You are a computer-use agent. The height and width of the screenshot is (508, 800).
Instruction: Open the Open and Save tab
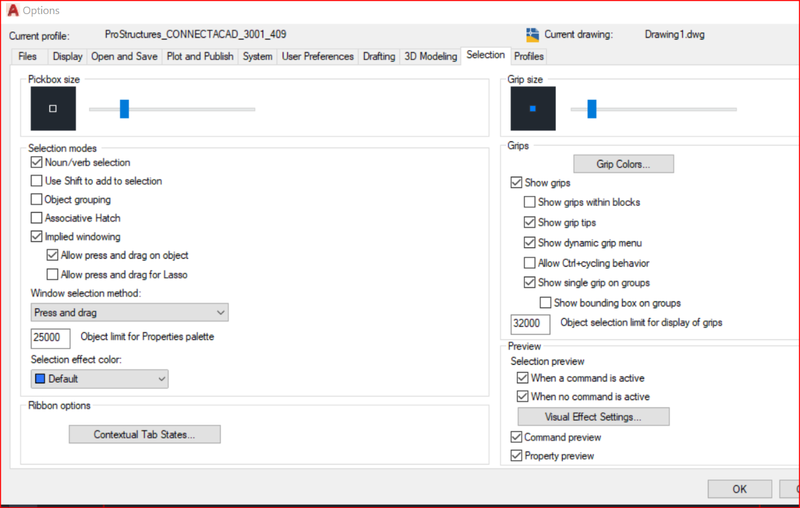(124, 56)
